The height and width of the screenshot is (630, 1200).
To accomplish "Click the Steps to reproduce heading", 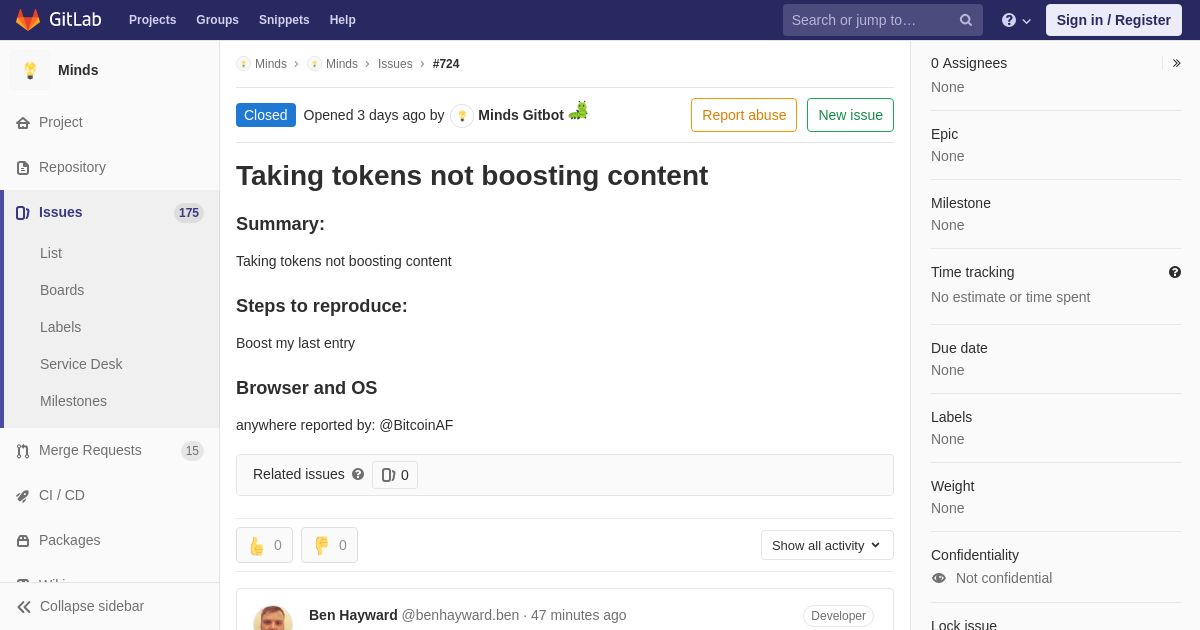I will tap(322, 306).
